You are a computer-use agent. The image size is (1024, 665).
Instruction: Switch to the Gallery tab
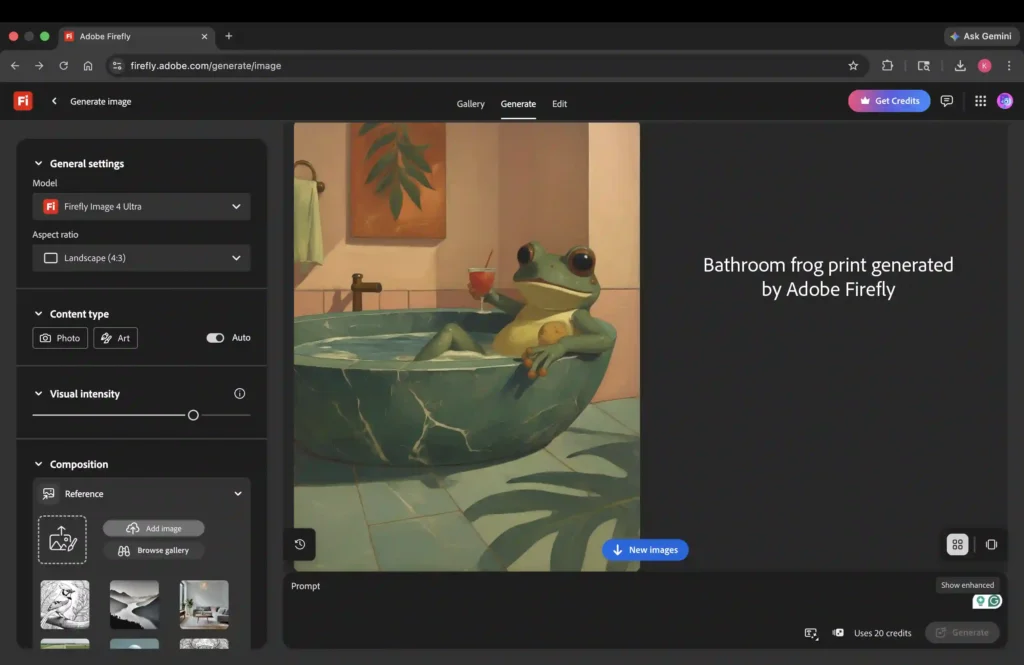tap(470, 104)
